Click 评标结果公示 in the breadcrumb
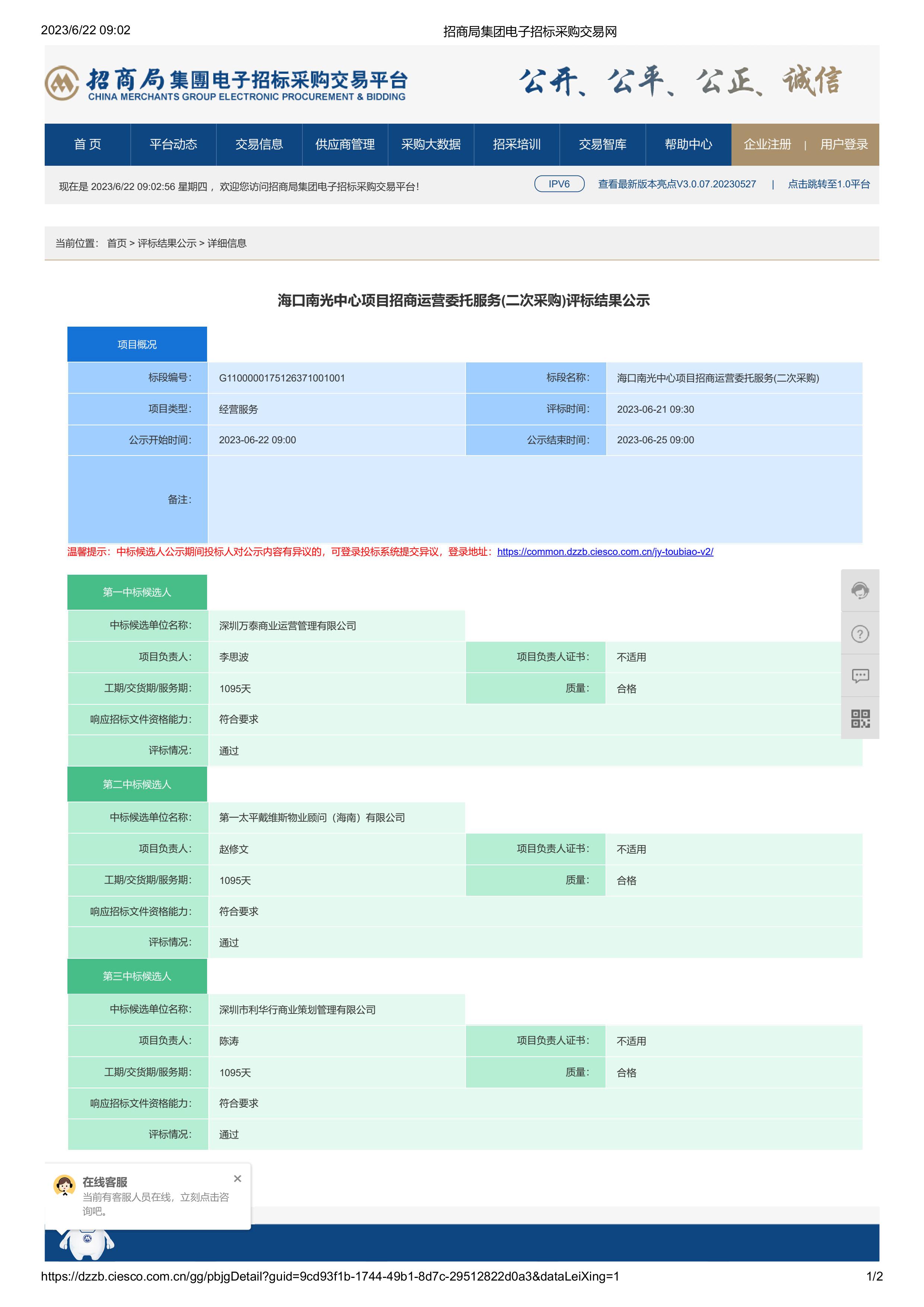924x1307 pixels. (167, 243)
